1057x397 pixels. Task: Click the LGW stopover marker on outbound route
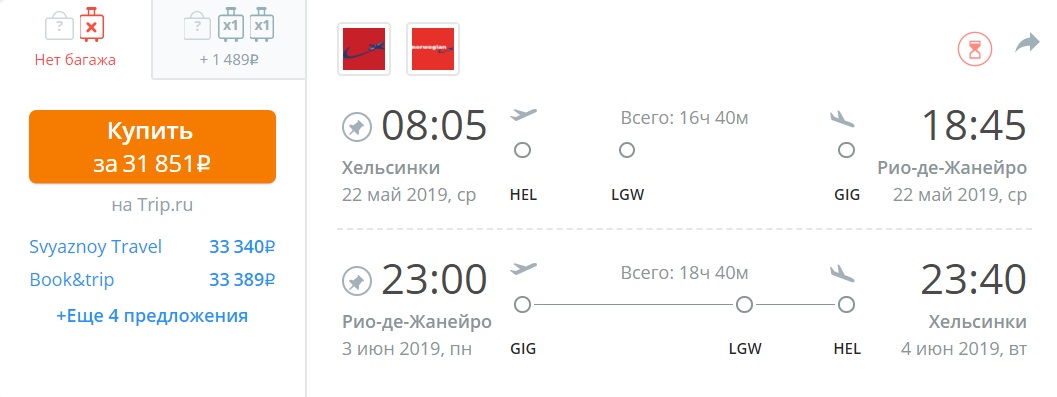[x=627, y=150]
